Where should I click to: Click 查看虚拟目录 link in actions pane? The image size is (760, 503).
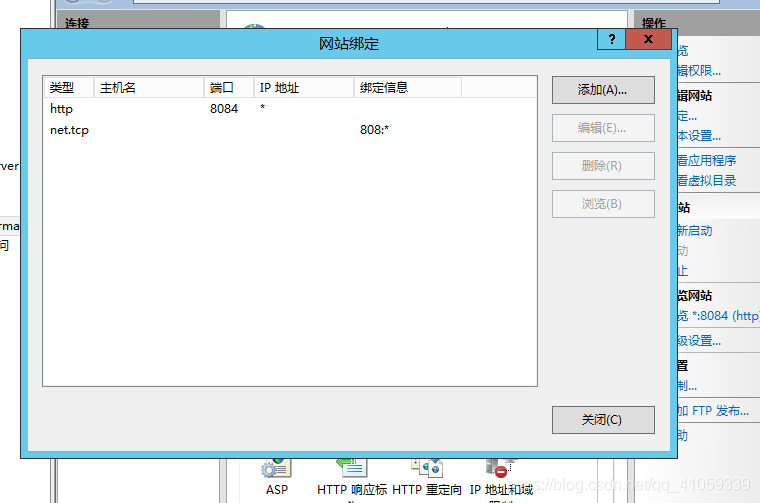707,181
